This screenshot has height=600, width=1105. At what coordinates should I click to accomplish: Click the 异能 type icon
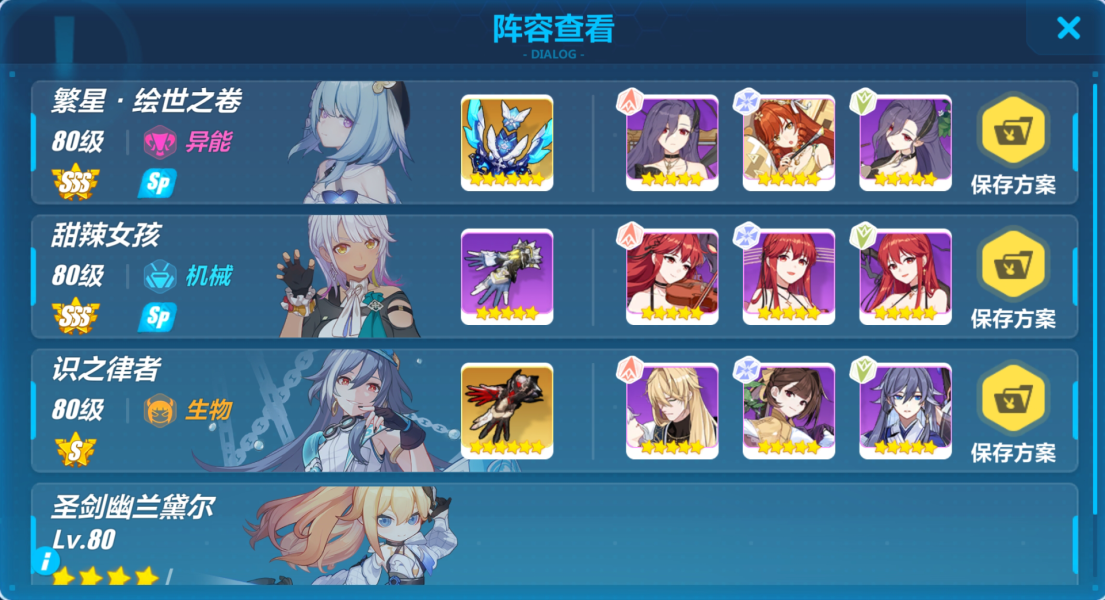pyautogui.click(x=160, y=142)
